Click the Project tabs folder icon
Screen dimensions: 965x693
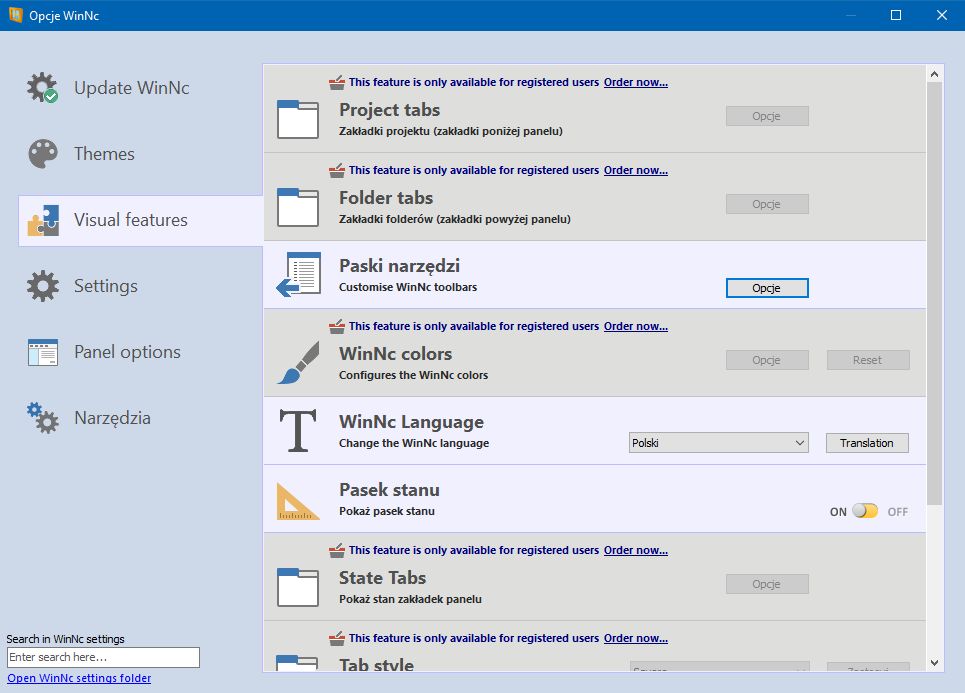(298, 119)
